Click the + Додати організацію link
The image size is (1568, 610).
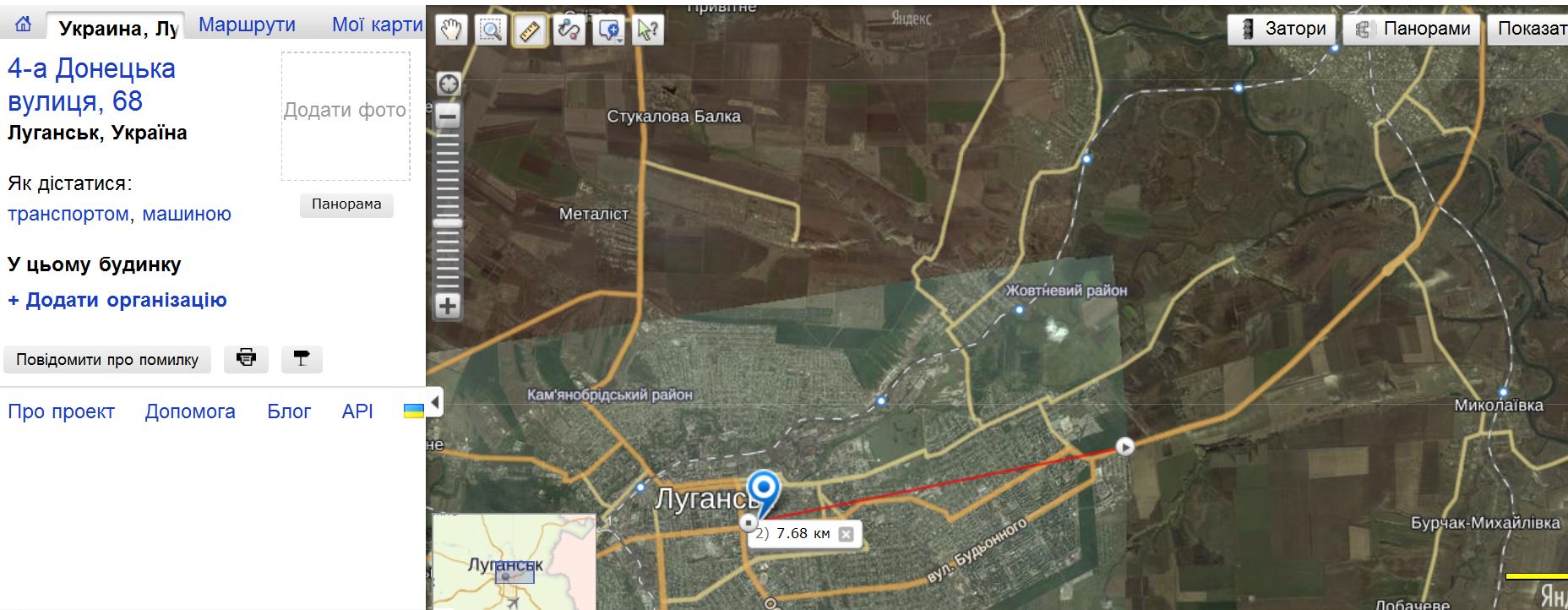tap(117, 300)
